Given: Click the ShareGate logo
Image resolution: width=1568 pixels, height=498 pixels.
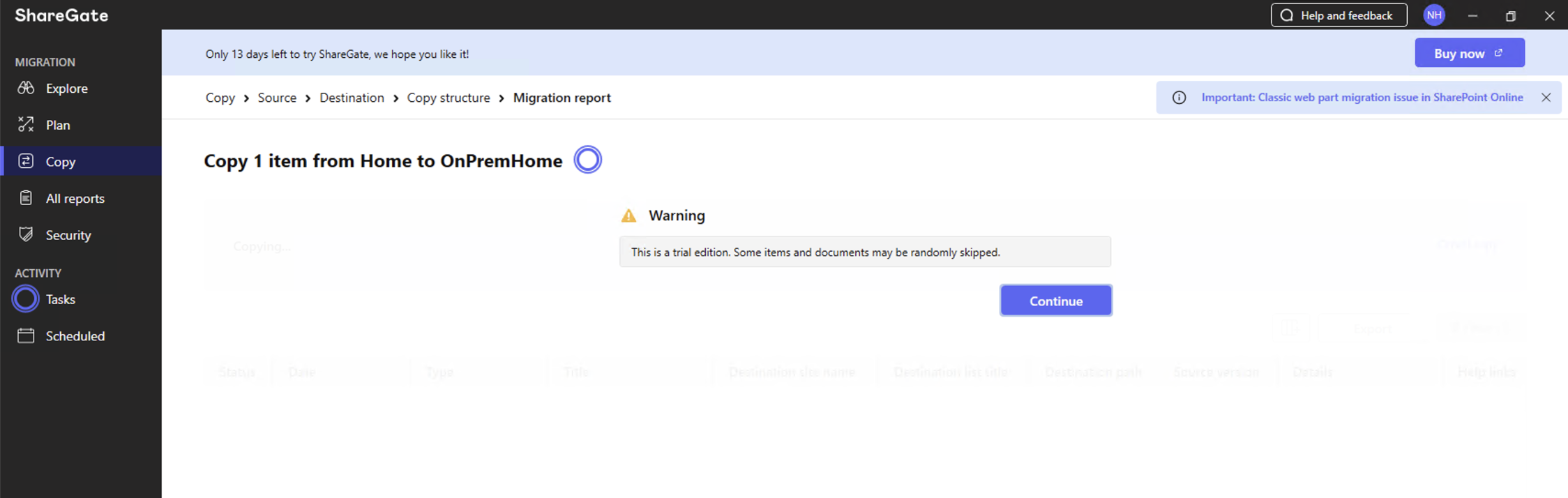Looking at the screenshot, I should point(61,15).
